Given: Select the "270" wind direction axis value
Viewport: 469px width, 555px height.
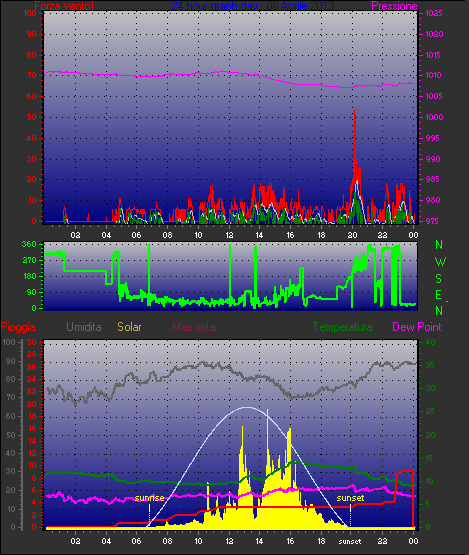Looking at the screenshot, I should (x=29, y=261).
